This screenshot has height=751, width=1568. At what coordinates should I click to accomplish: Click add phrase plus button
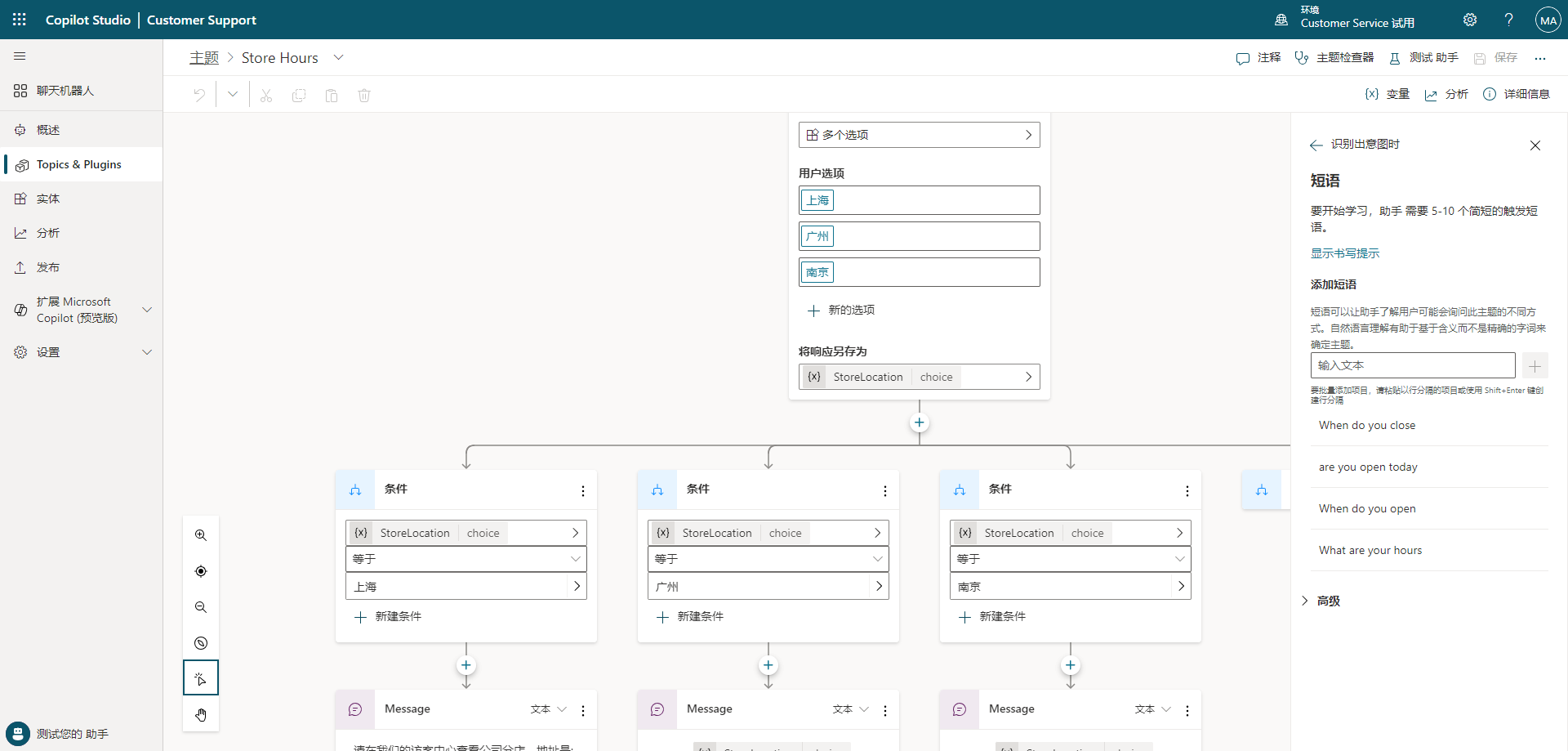pyautogui.click(x=1535, y=365)
